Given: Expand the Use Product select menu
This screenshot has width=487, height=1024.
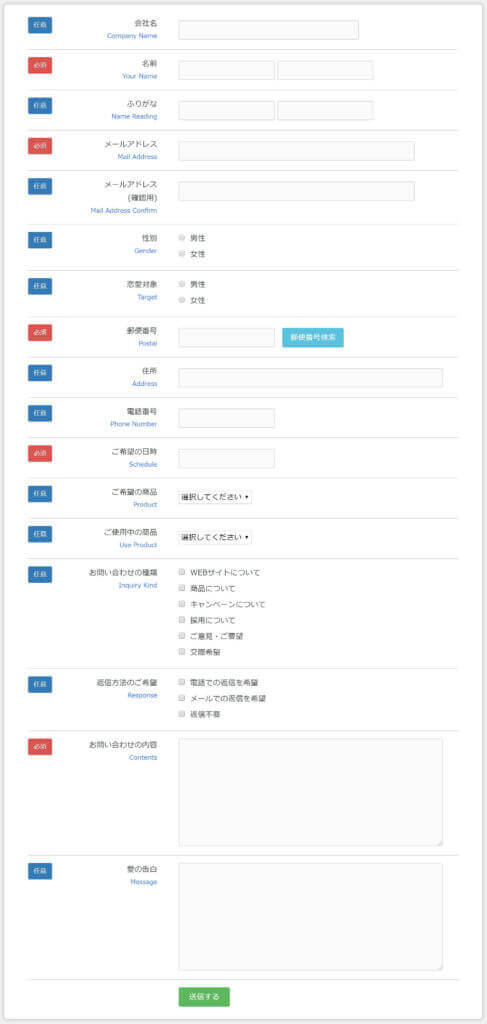Looking at the screenshot, I should tap(215, 537).
